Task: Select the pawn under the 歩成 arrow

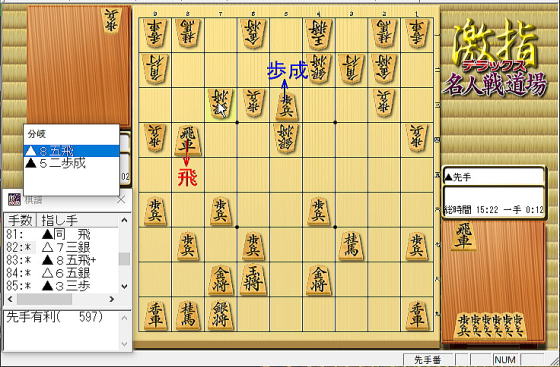Action: [286, 106]
